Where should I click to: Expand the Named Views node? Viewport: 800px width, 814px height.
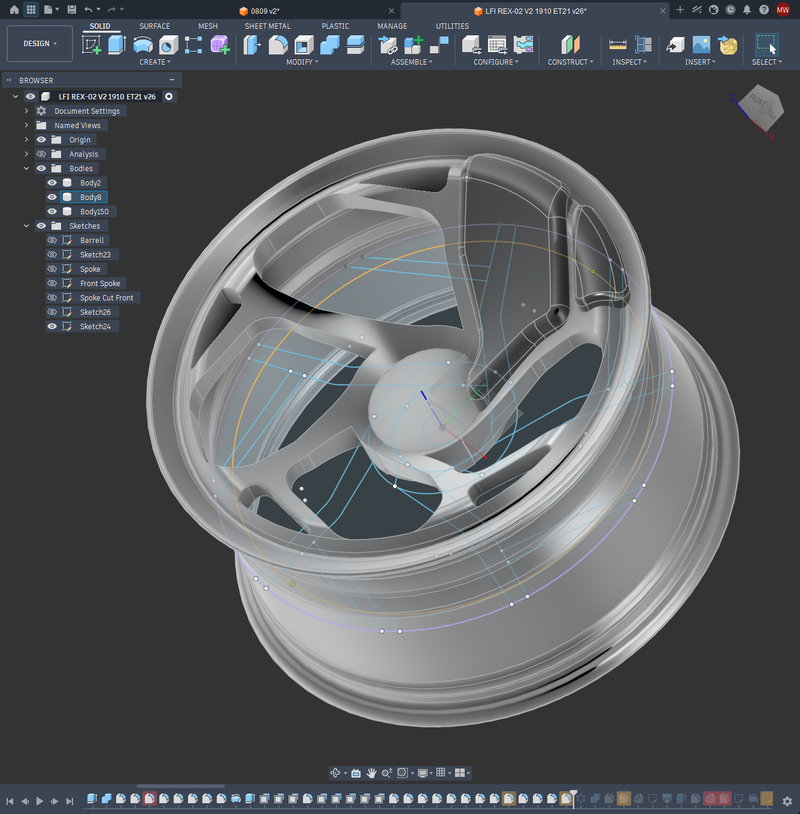(x=26, y=125)
